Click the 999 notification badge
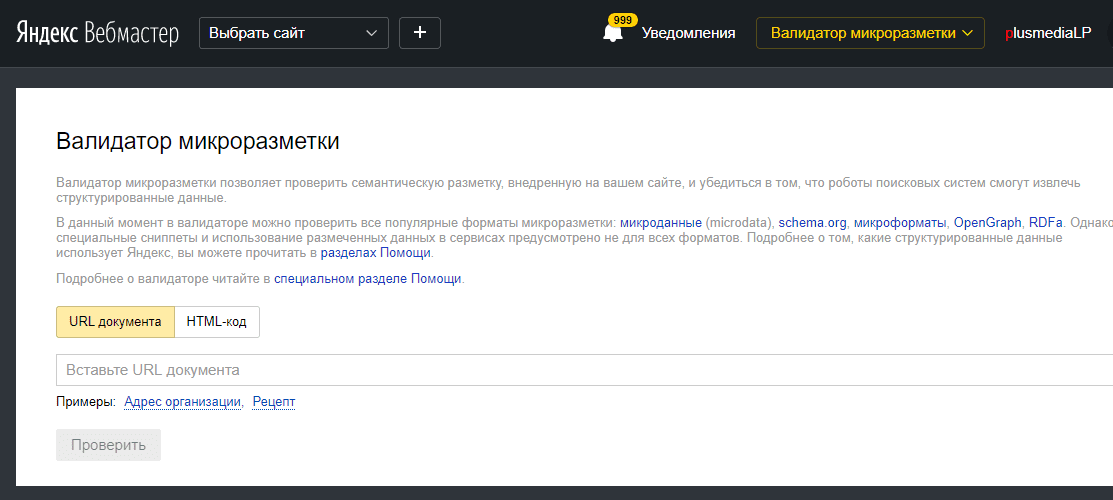 [x=623, y=20]
